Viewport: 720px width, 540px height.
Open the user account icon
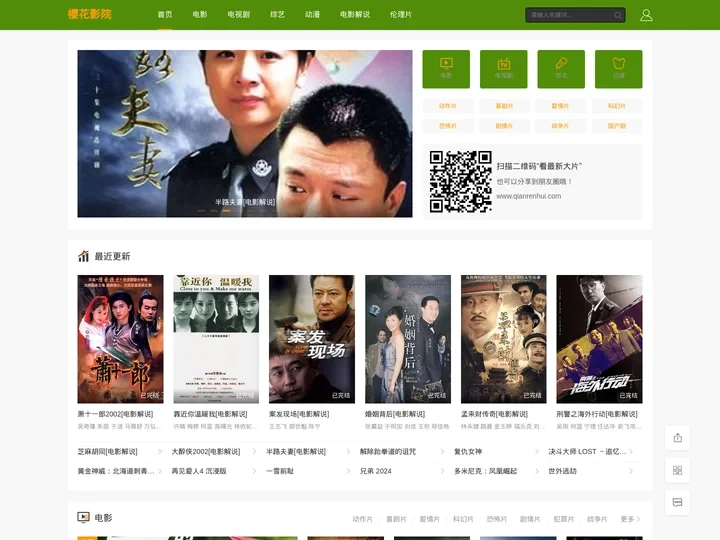click(646, 15)
